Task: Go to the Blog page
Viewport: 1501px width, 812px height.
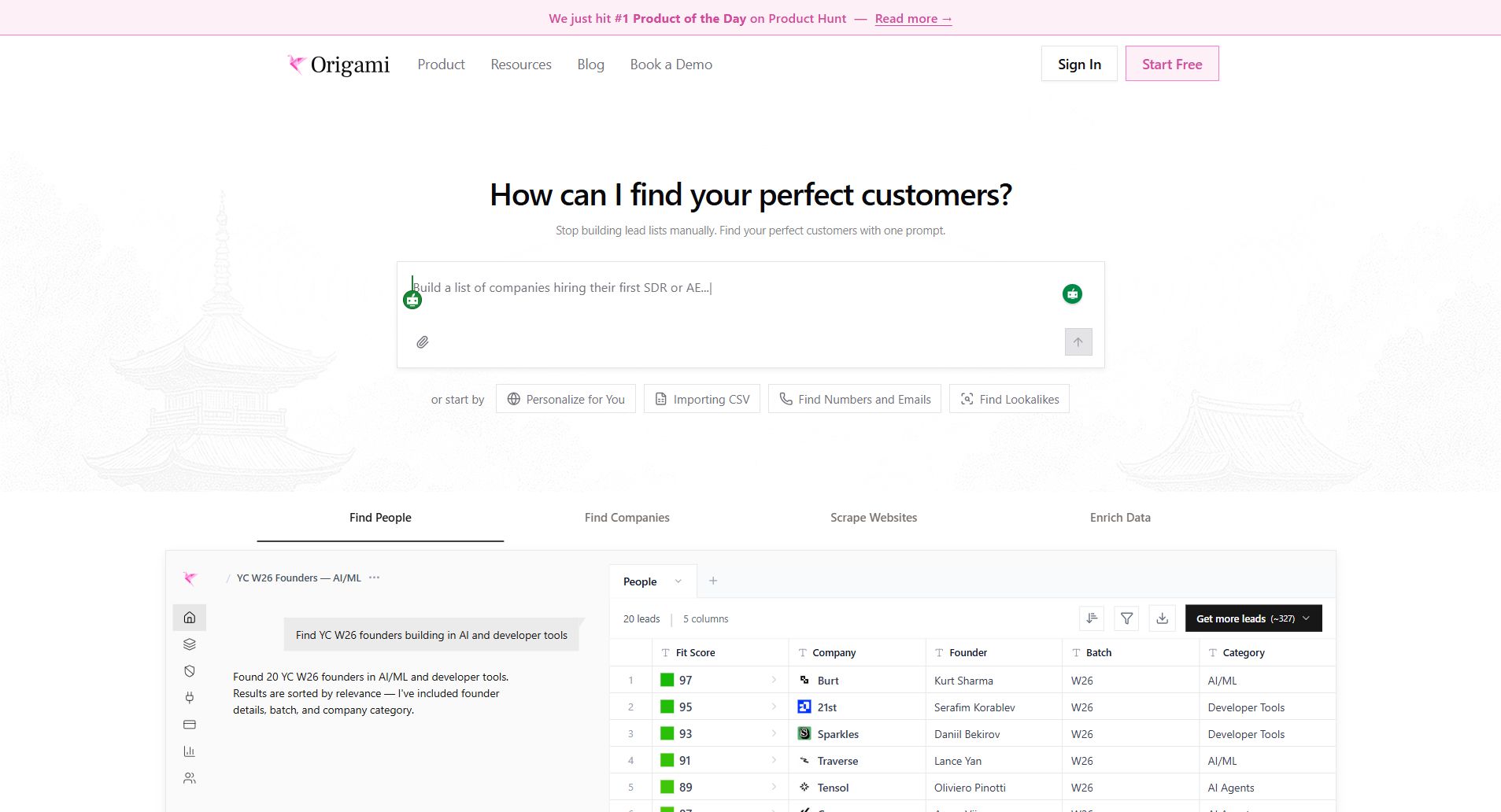Action: coord(590,65)
